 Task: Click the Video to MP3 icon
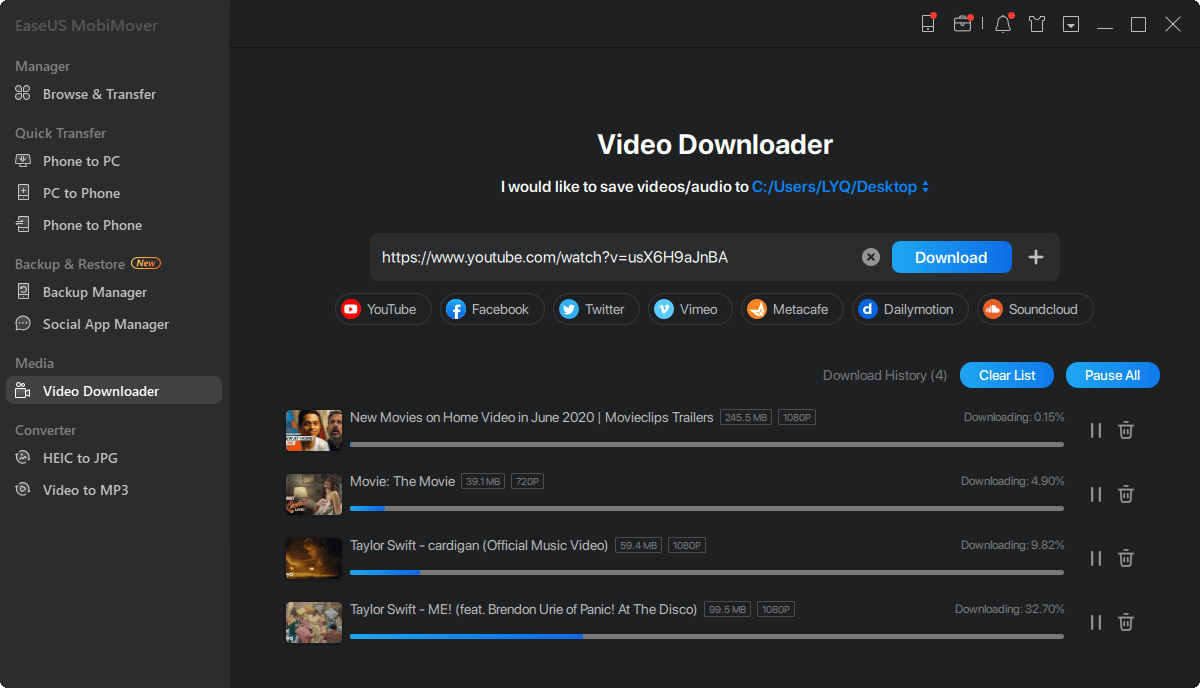point(23,490)
